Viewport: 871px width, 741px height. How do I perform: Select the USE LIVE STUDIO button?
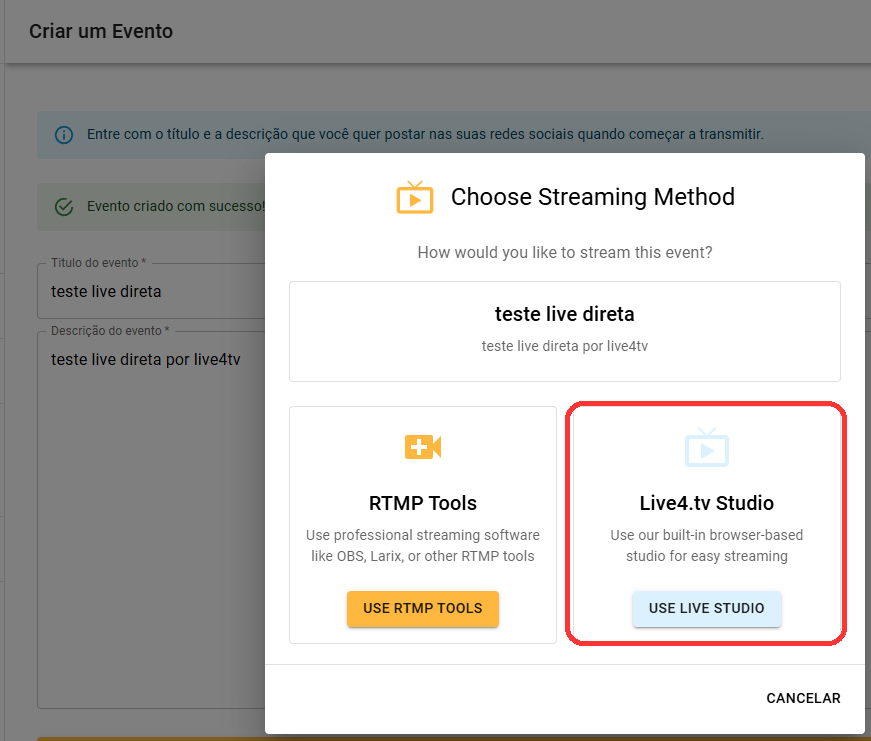click(x=707, y=608)
